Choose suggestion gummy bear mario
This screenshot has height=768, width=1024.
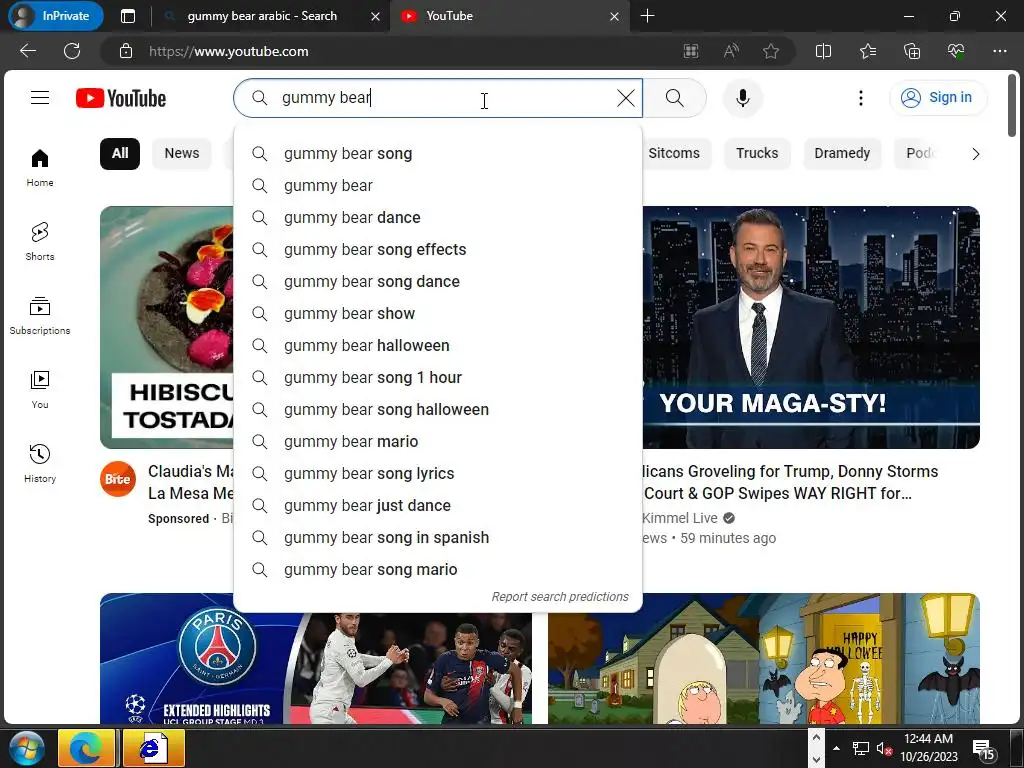438,441
